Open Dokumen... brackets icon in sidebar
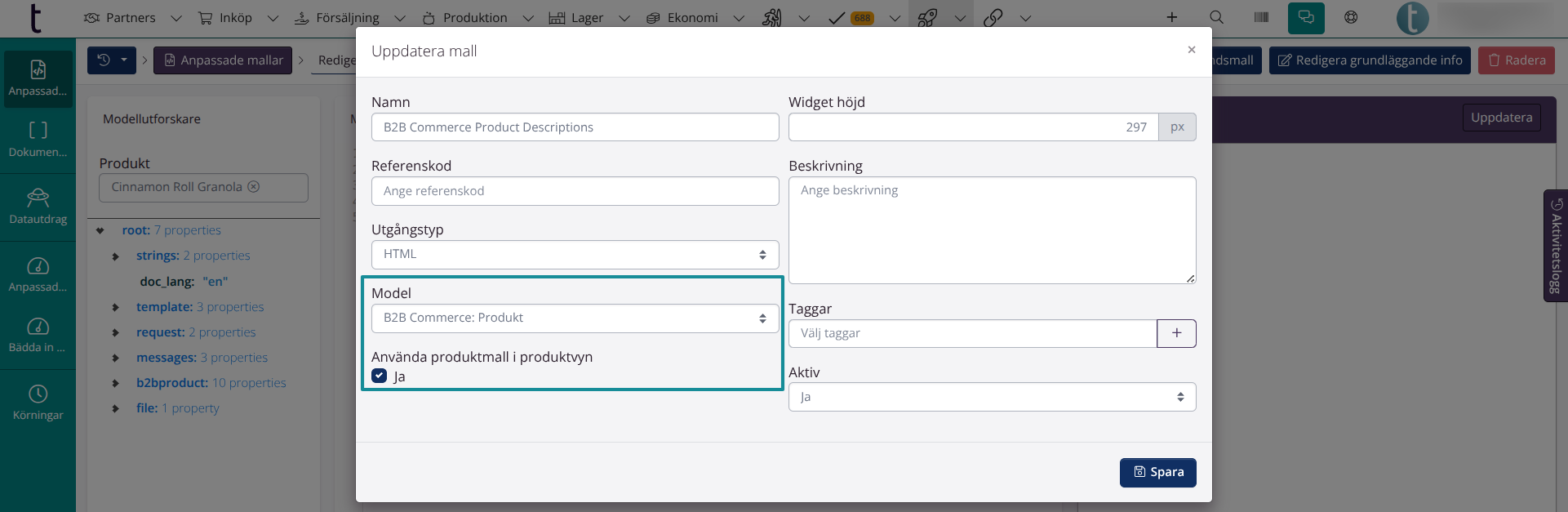 point(38,139)
